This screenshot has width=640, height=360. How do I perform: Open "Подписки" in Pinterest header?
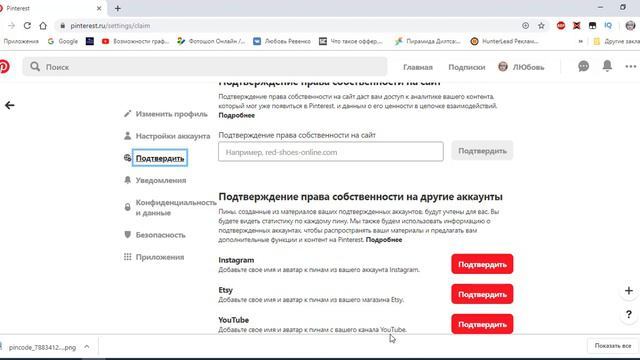click(x=467, y=67)
